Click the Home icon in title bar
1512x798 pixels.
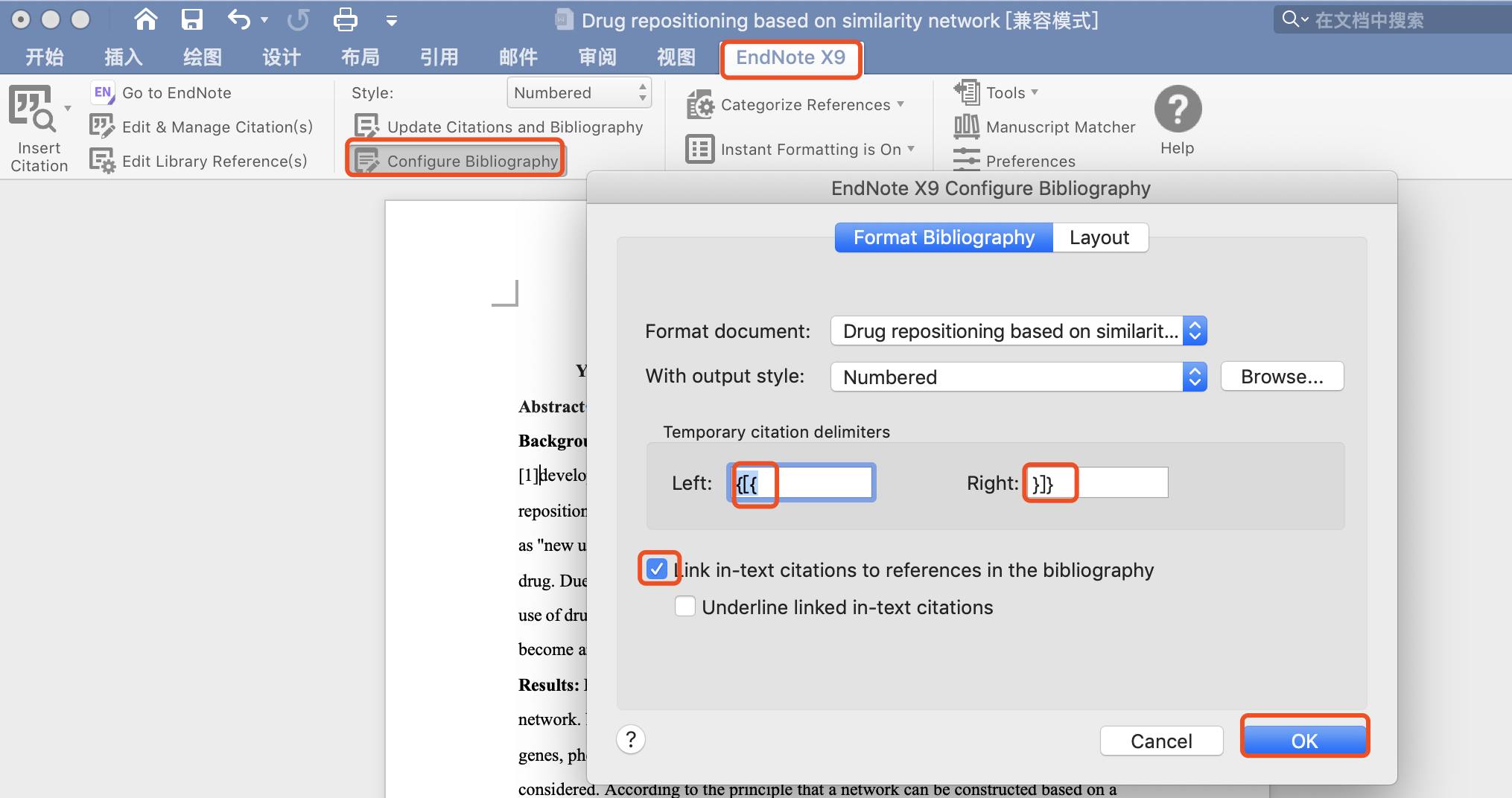(x=146, y=19)
